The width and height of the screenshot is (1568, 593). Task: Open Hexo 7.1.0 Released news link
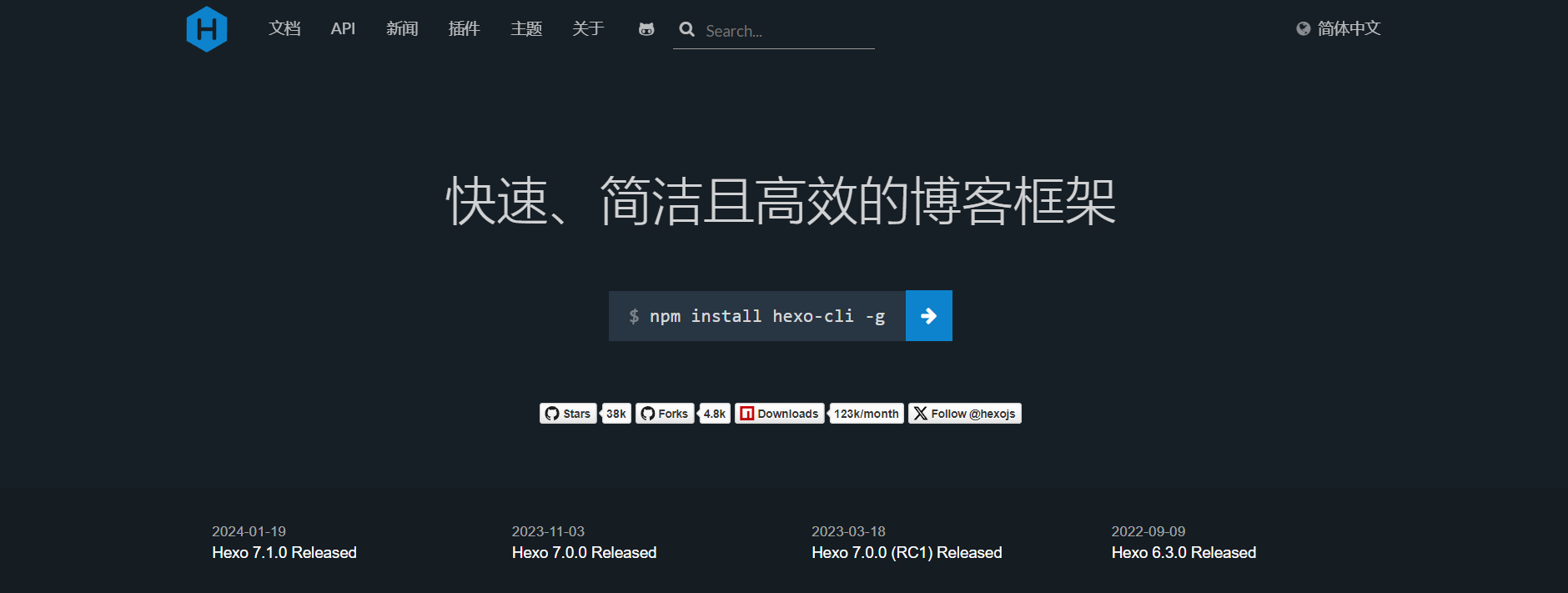point(284,553)
